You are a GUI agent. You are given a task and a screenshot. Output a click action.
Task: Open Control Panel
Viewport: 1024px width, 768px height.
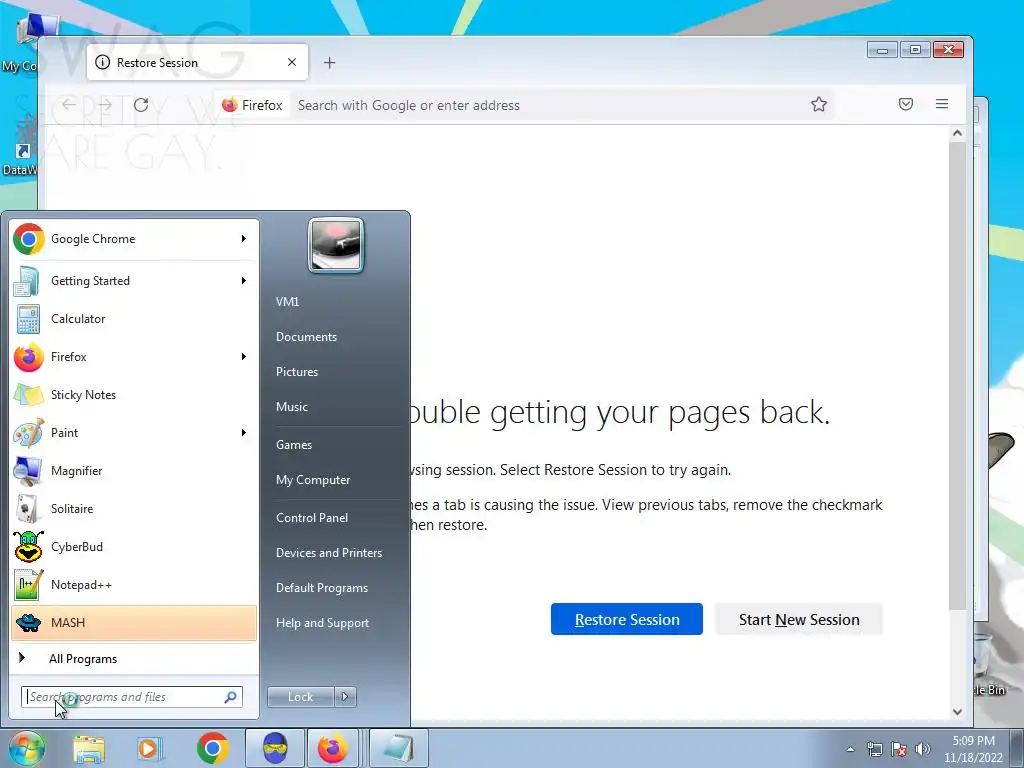click(x=312, y=518)
